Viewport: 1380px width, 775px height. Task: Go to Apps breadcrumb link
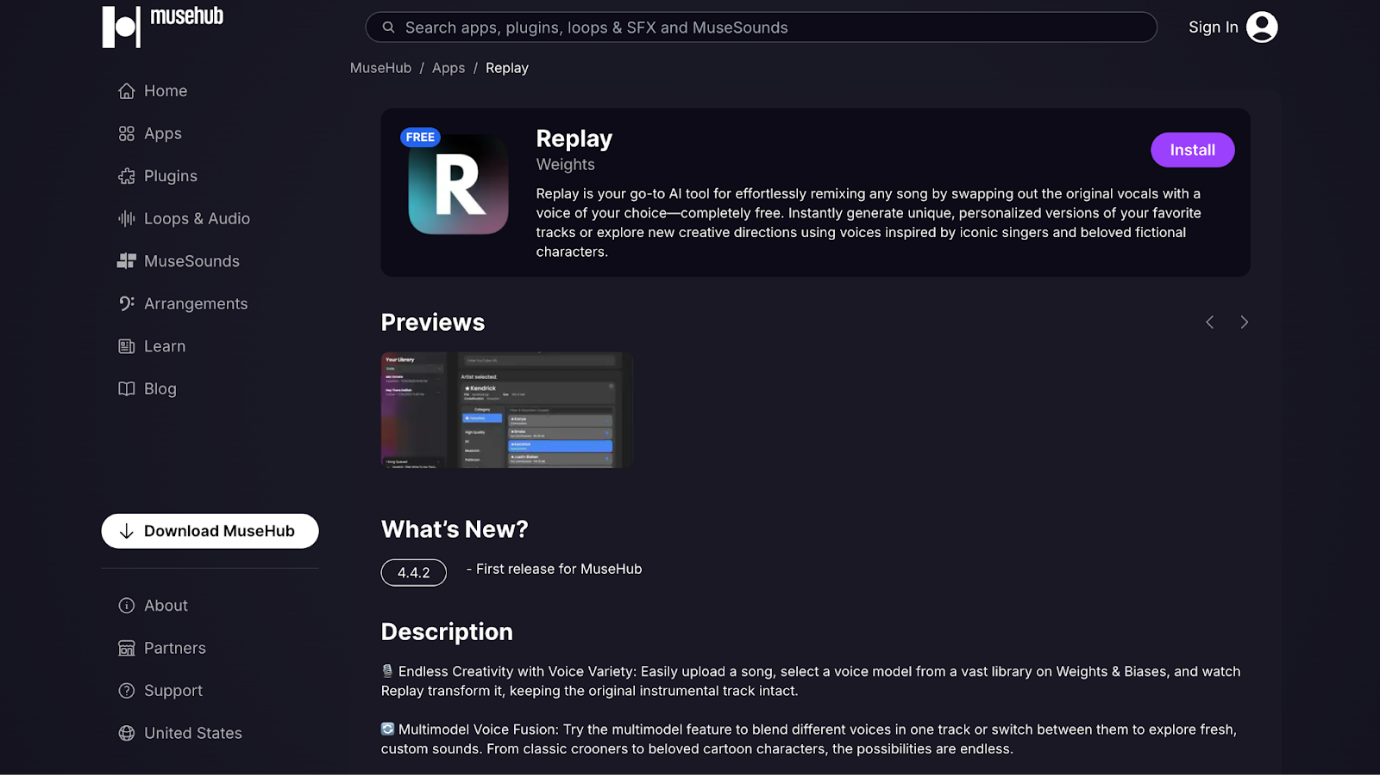point(448,68)
